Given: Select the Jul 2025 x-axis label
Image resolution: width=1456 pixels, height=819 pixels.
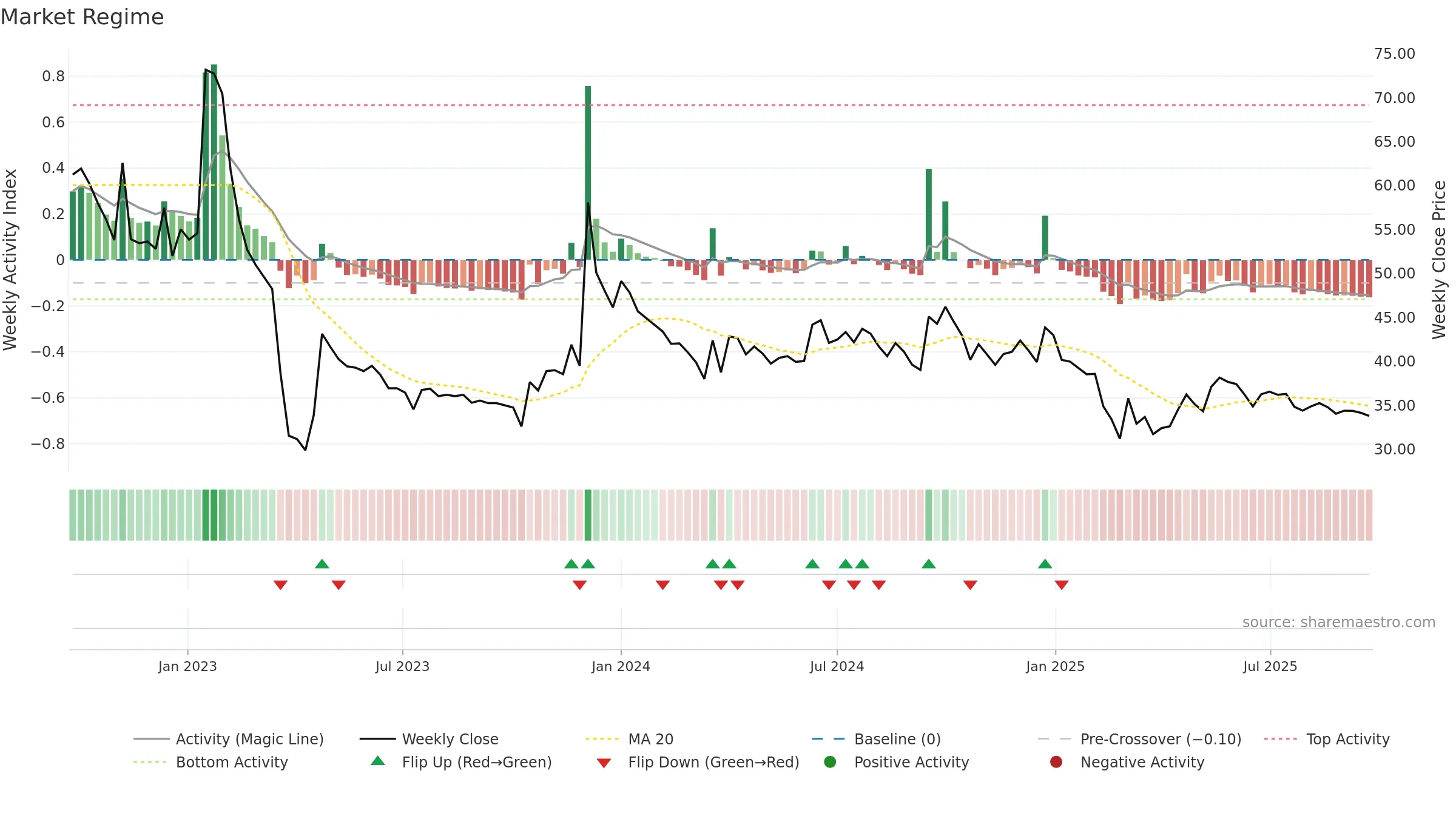Looking at the screenshot, I should click(x=1270, y=666).
